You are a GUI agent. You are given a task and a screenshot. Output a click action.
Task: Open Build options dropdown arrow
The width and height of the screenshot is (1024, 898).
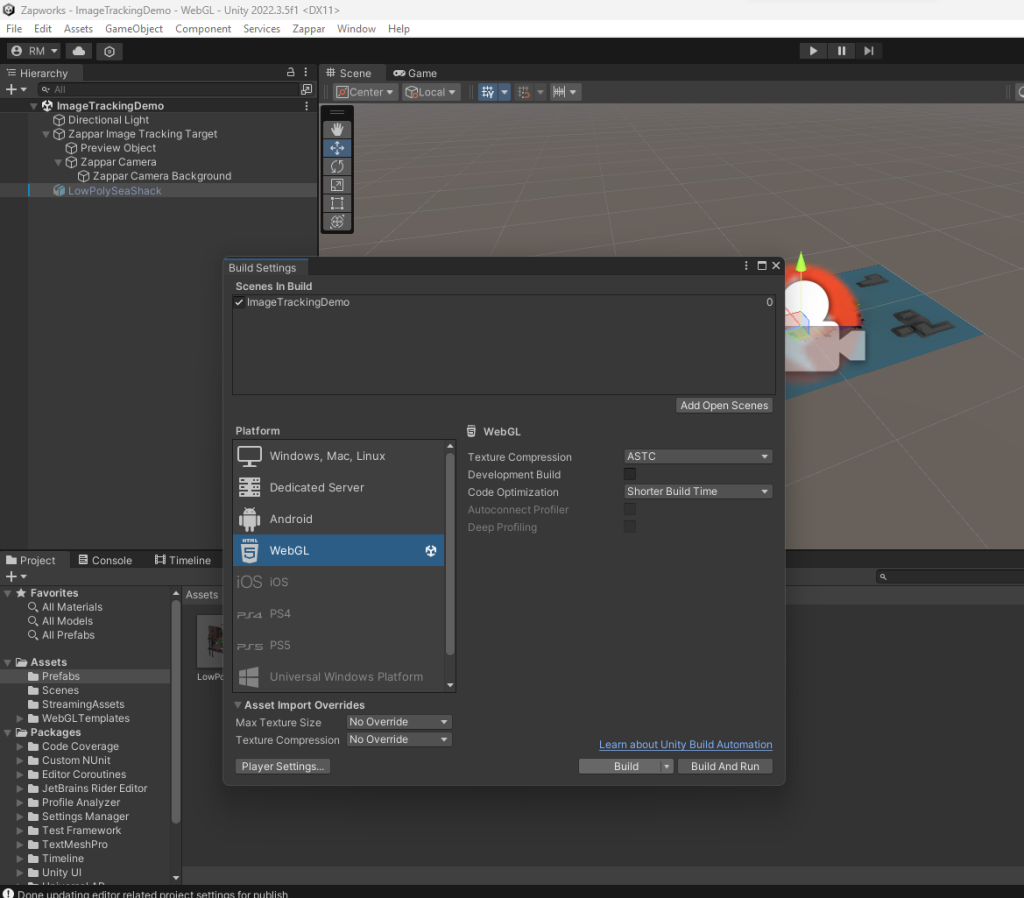[667, 767]
